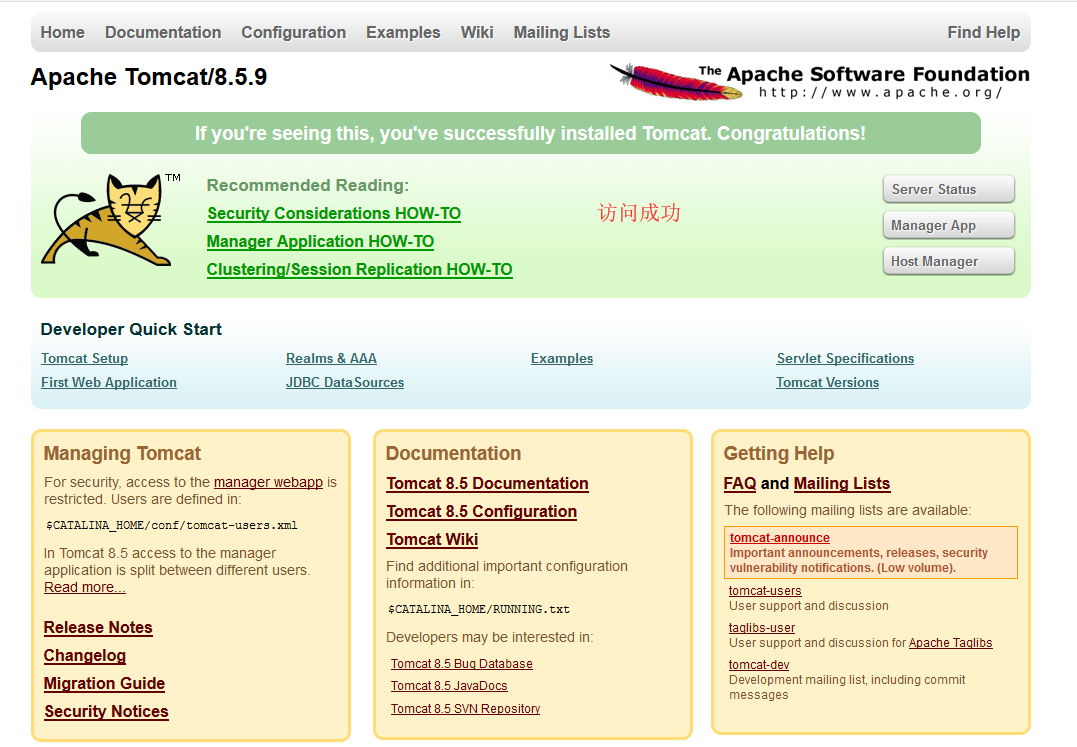The width and height of the screenshot is (1077, 747).
Task: Click the Read more... link
Action: (84, 587)
